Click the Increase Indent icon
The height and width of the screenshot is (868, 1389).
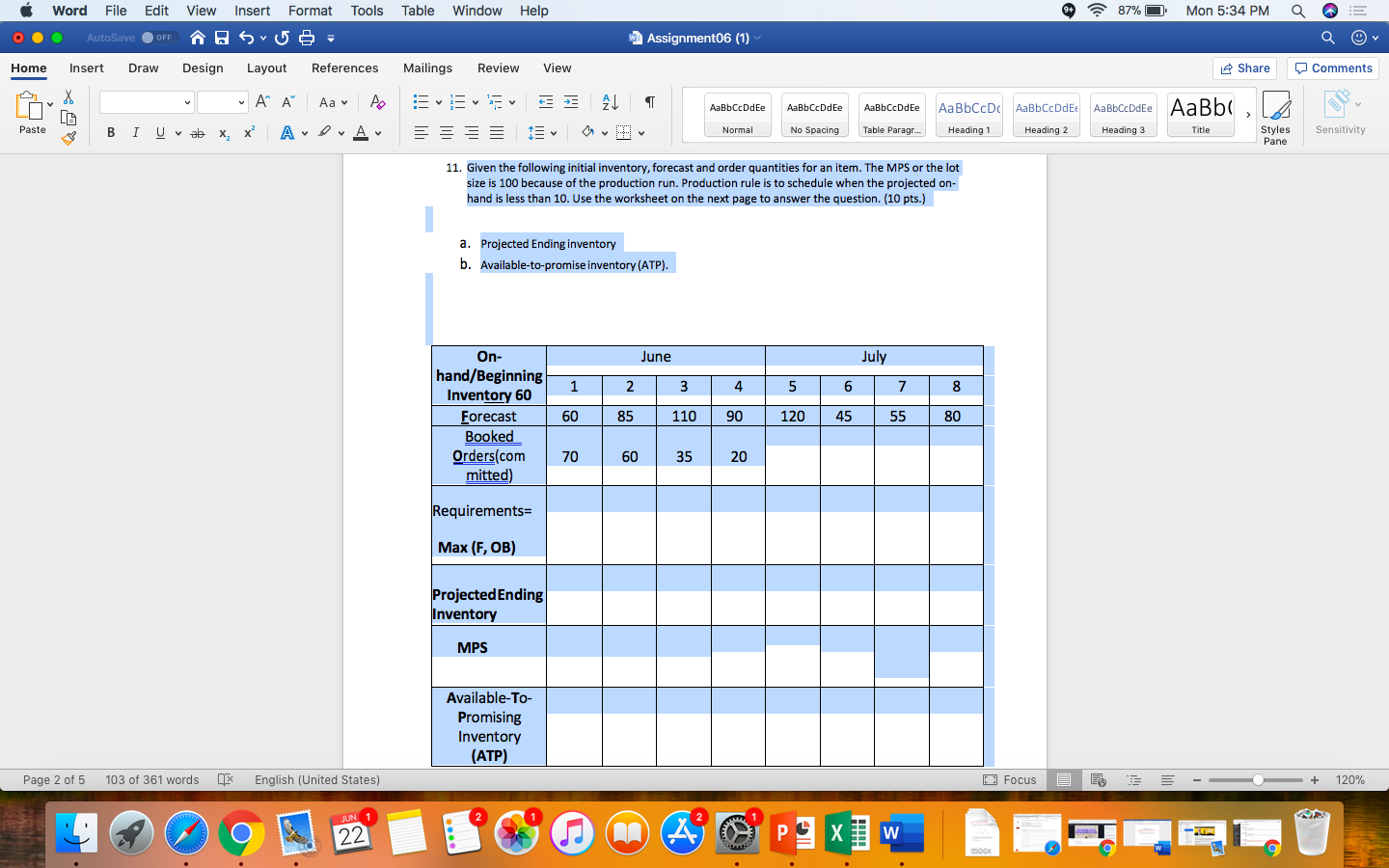point(571,101)
